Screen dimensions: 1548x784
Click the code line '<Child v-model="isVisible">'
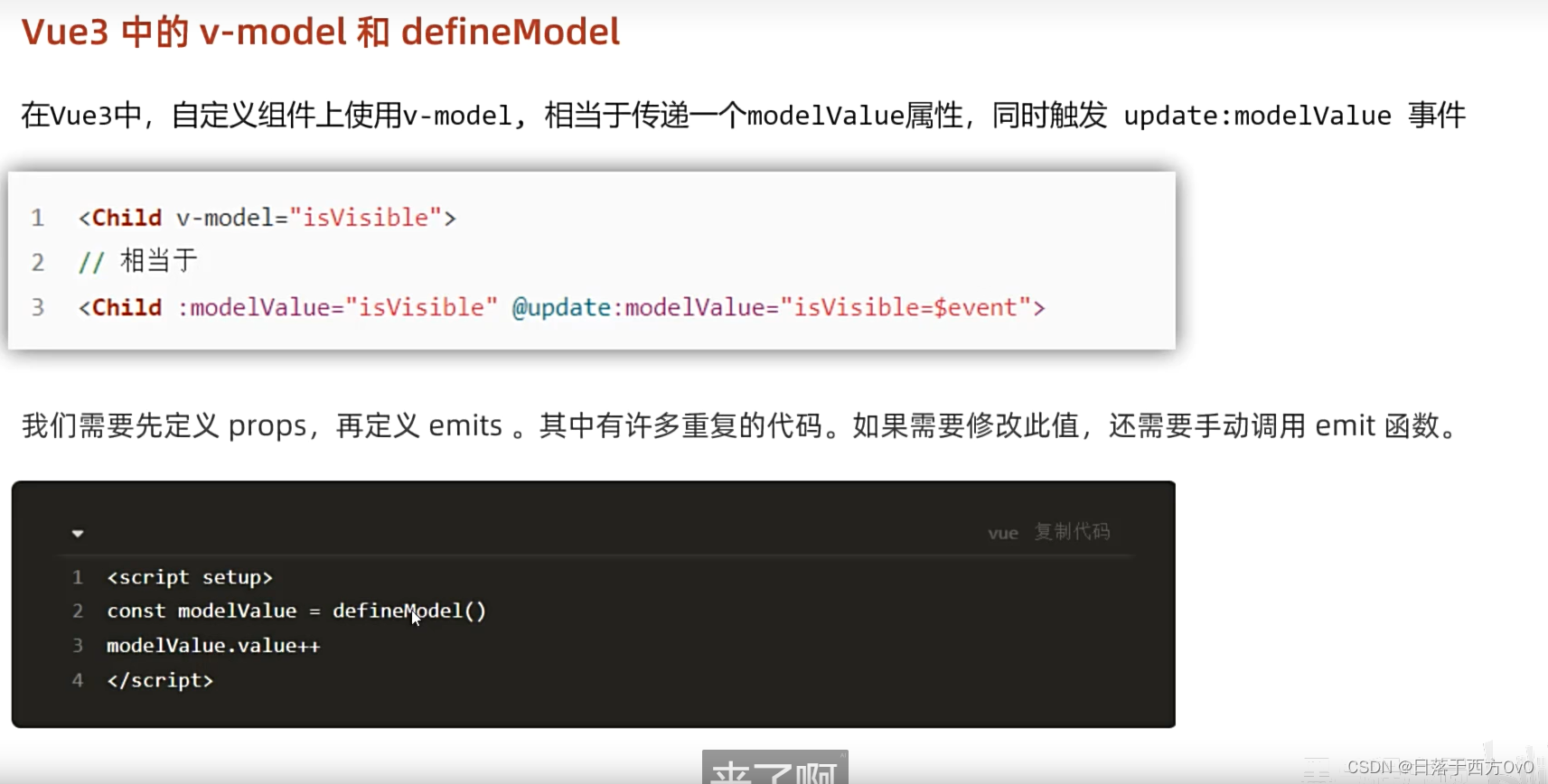pos(267,218)
